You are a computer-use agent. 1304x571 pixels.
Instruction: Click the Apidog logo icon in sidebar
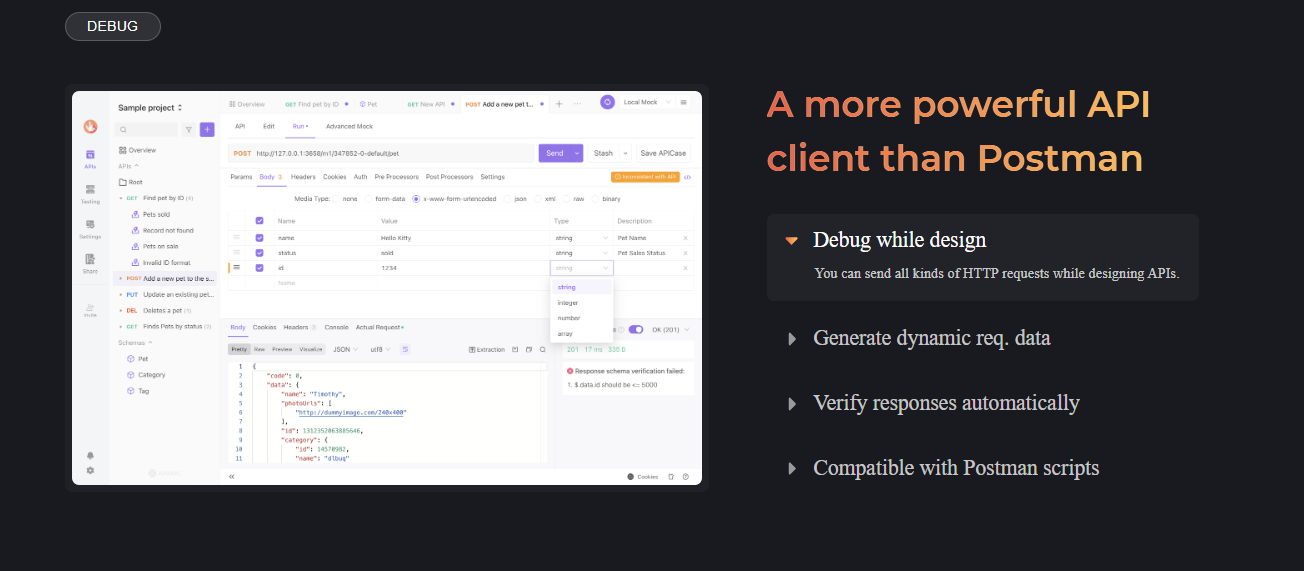90,127
